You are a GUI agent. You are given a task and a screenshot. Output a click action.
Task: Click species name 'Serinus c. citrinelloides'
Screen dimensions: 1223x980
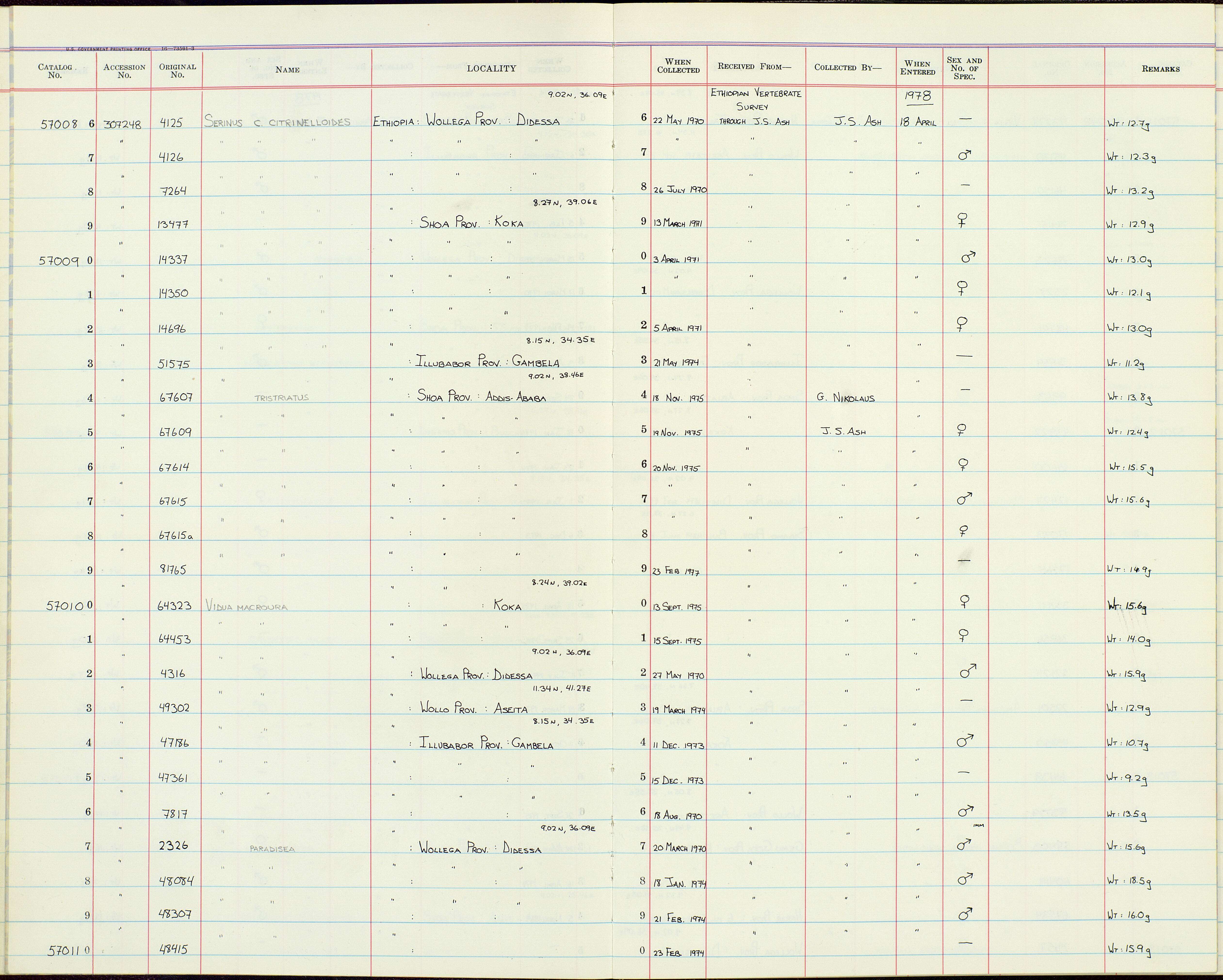point(277,122)
